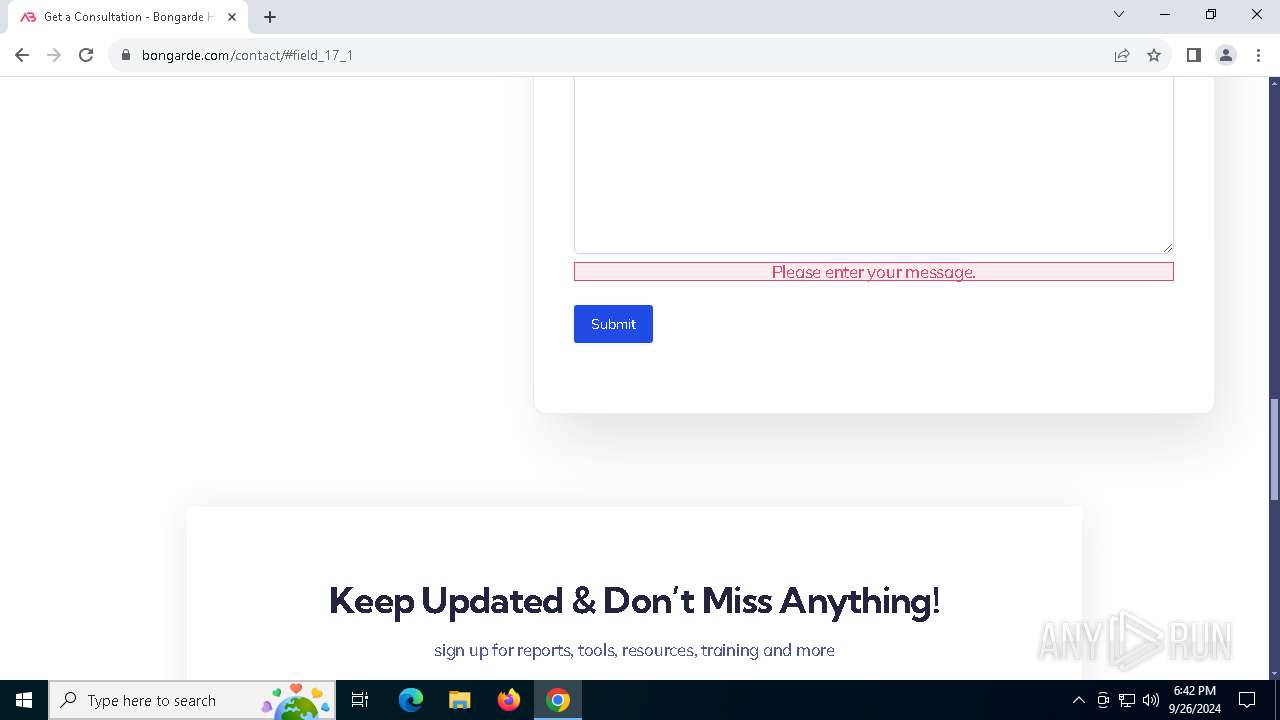1280x720 pixels.
Task: Open Task View from the taskbar
Action: point(360,700)
